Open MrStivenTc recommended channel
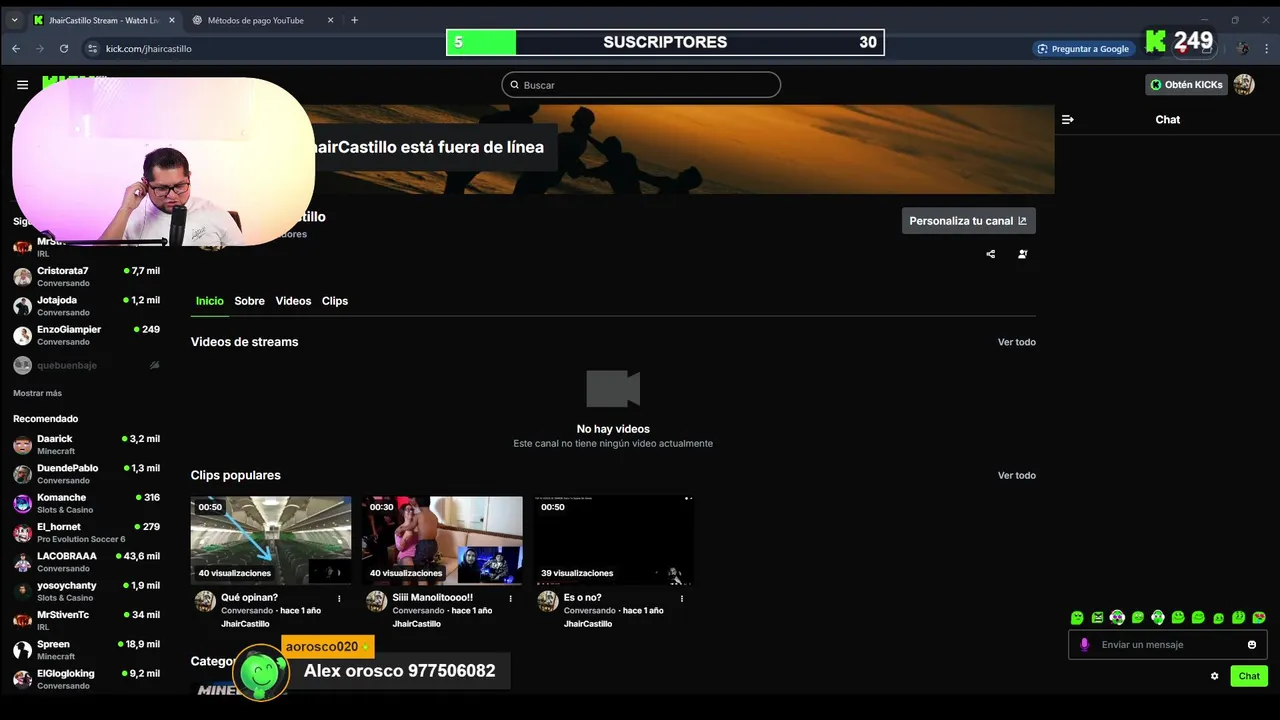The height and width of the screenshot is (720, 1280). tap(87, 621)
